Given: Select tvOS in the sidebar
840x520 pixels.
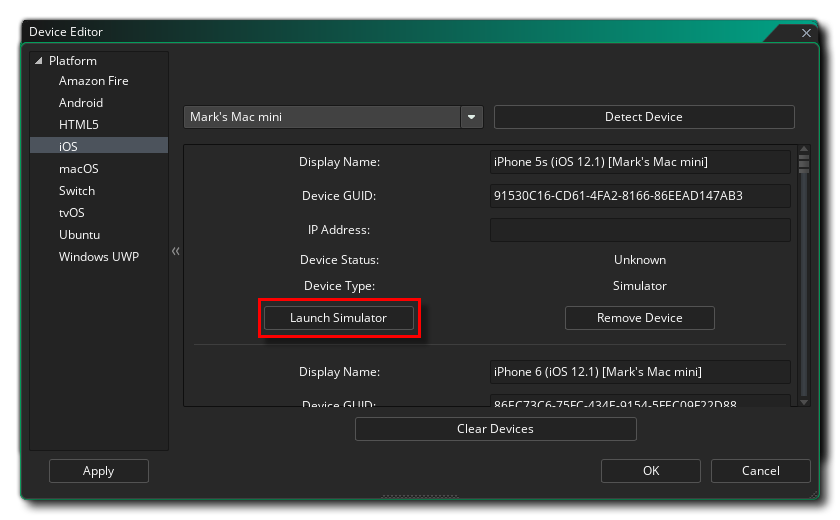Looking at the screenshot, I should tap(74, 213).
